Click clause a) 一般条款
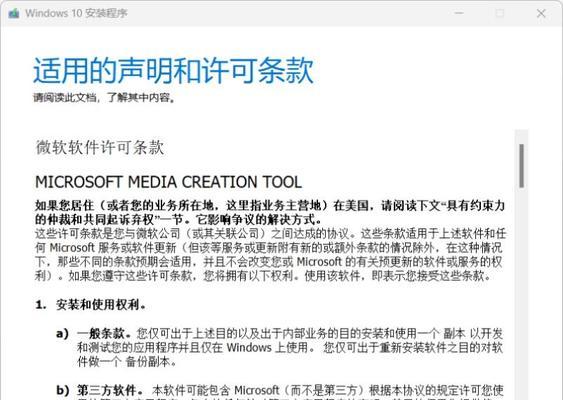Viewport: 563px width, 400px height. pos(279,348)
